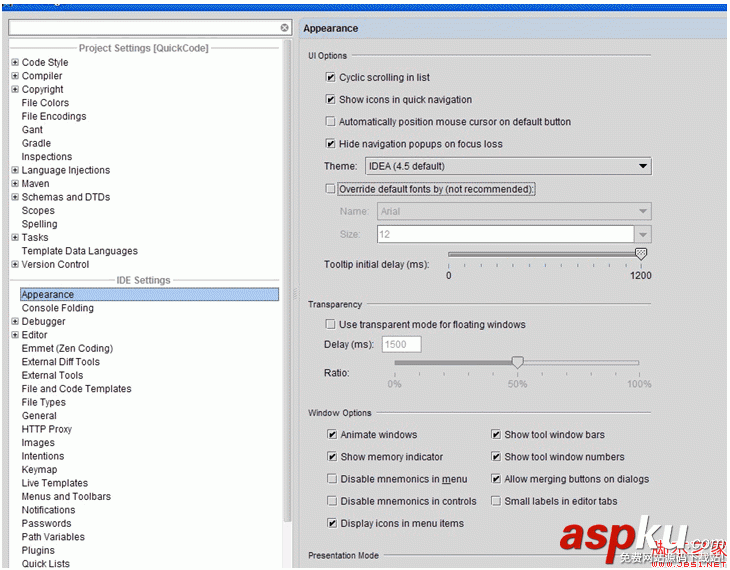Screen dimensions: 730x570
Task: Select Appearance in IDE Settings
Action: pos(149,294)
